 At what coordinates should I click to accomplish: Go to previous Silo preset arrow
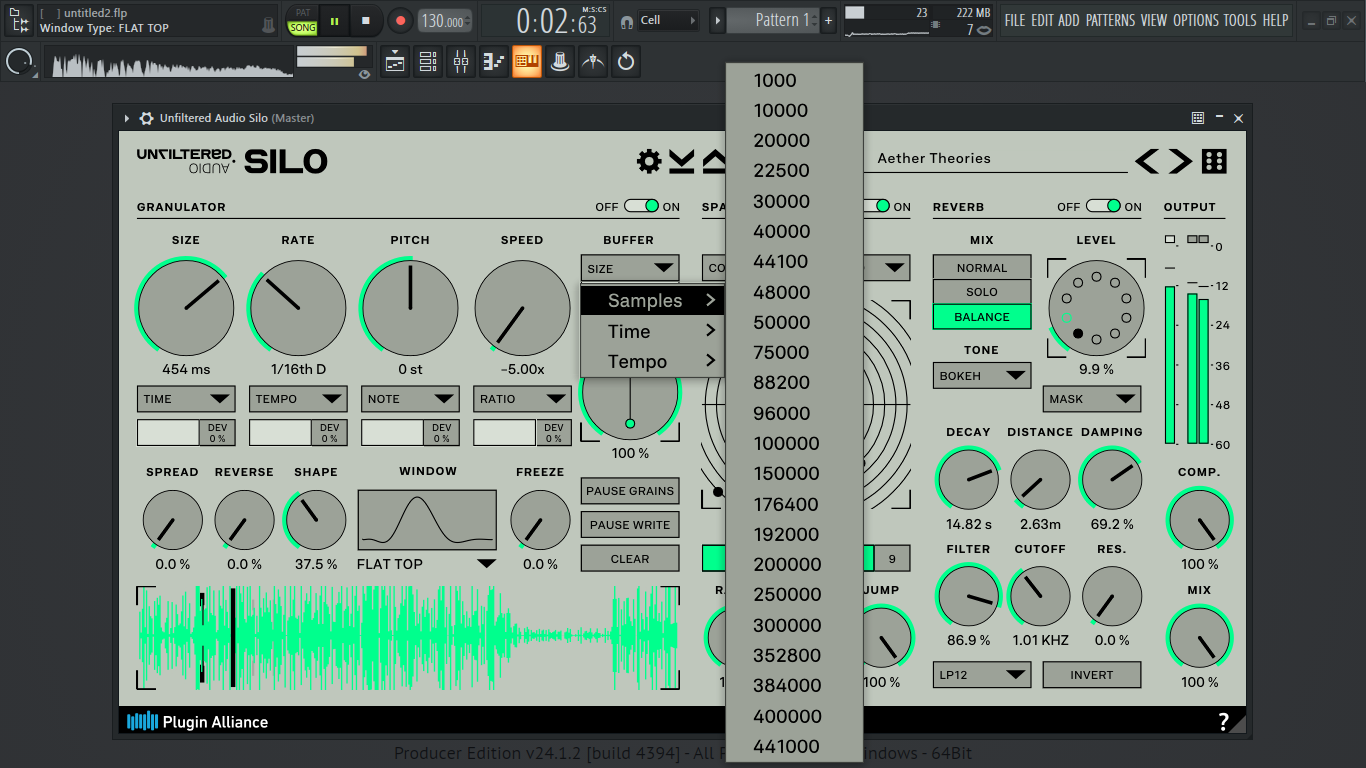pos(1147,161)
